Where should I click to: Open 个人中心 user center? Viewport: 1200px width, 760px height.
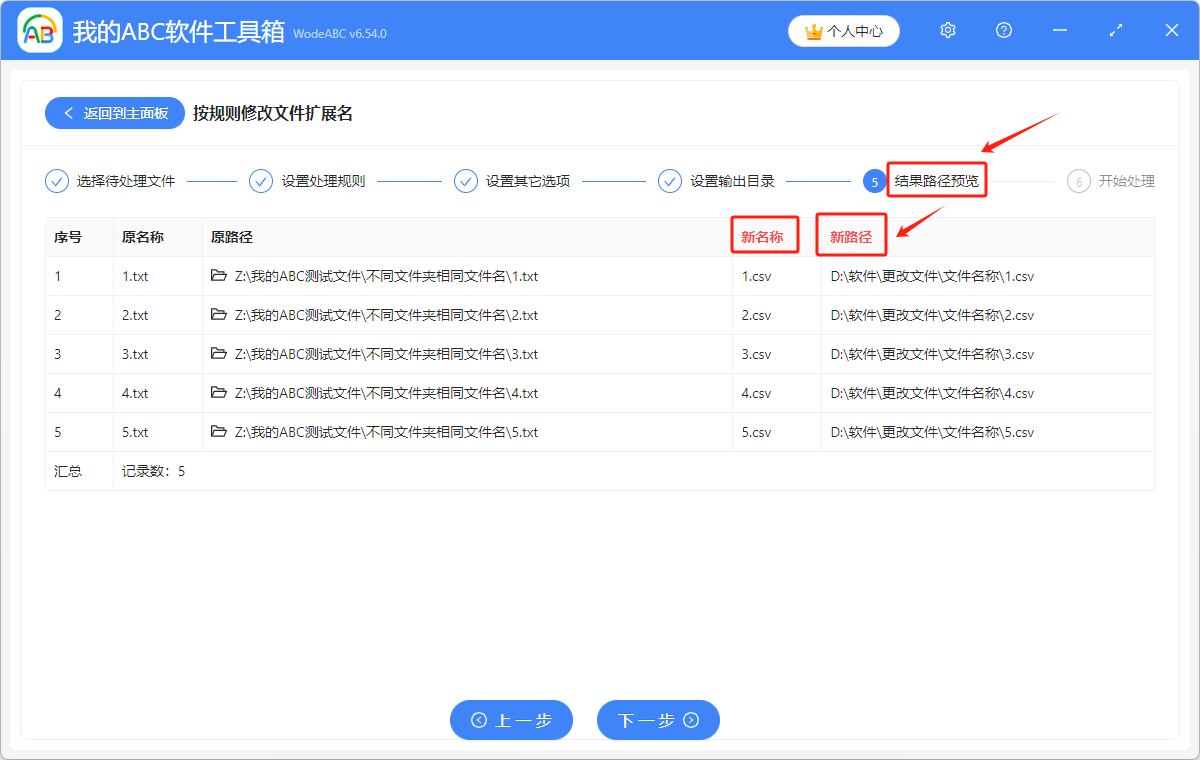(x=844, y=31)
